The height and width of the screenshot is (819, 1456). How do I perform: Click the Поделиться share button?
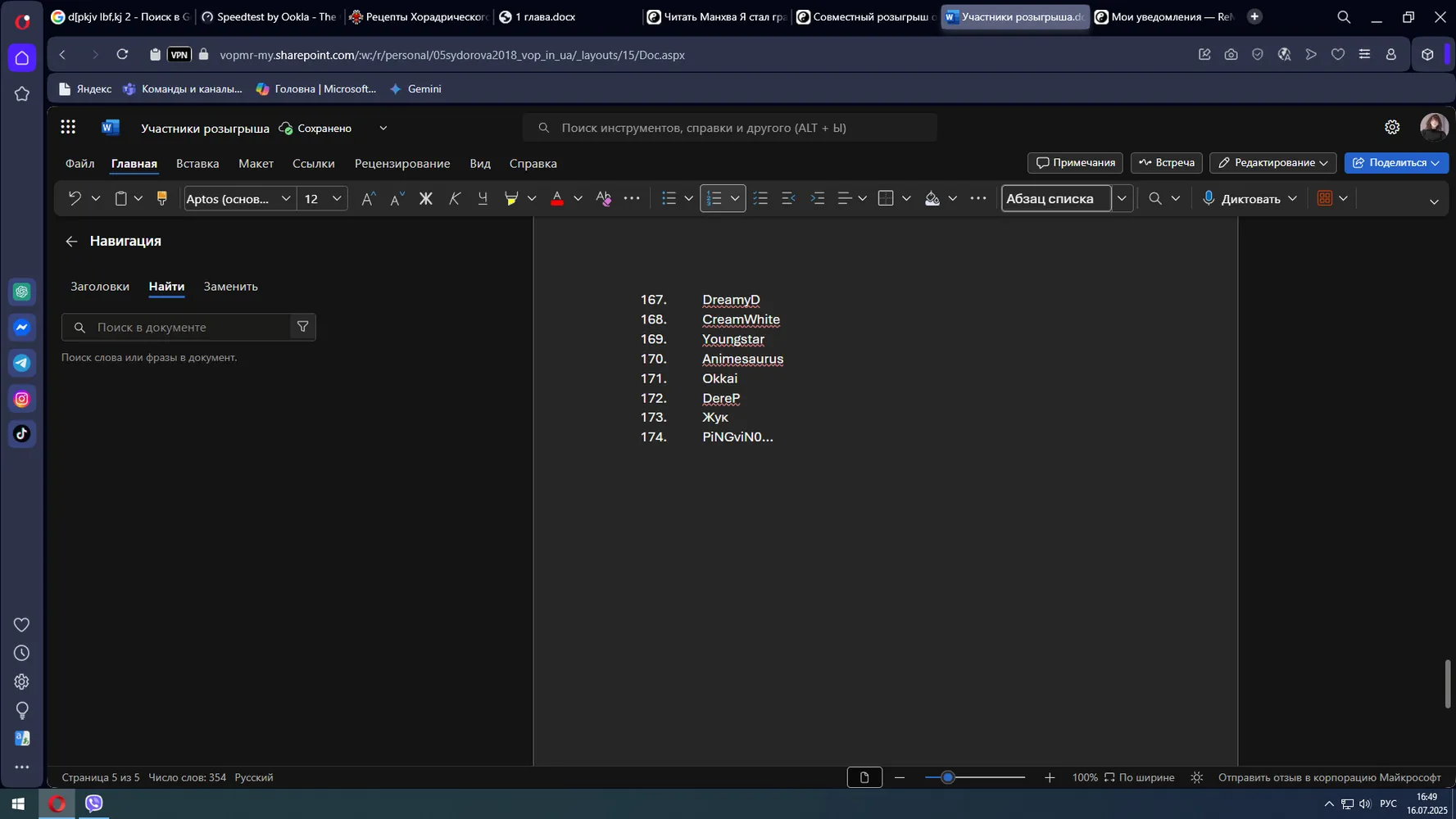(x=1396, y=162)
